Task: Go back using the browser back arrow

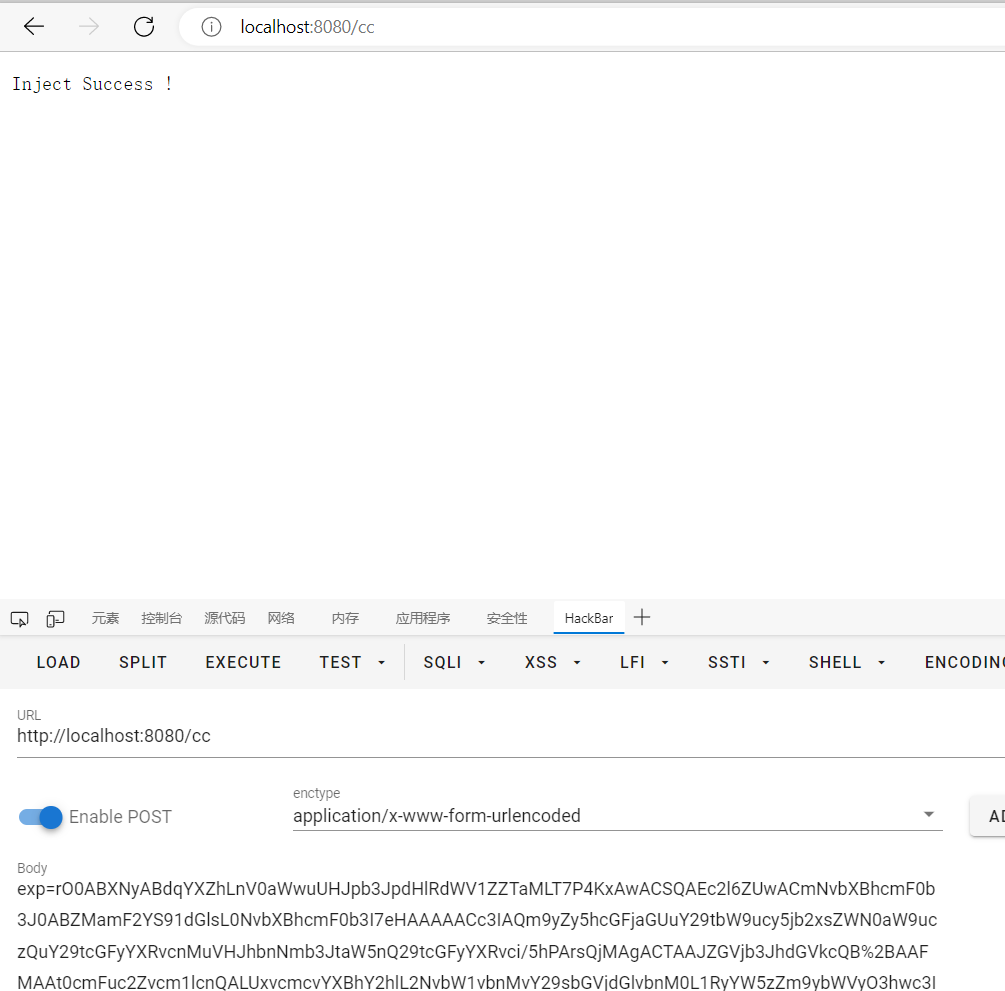Action: click(x=33, y=27)
